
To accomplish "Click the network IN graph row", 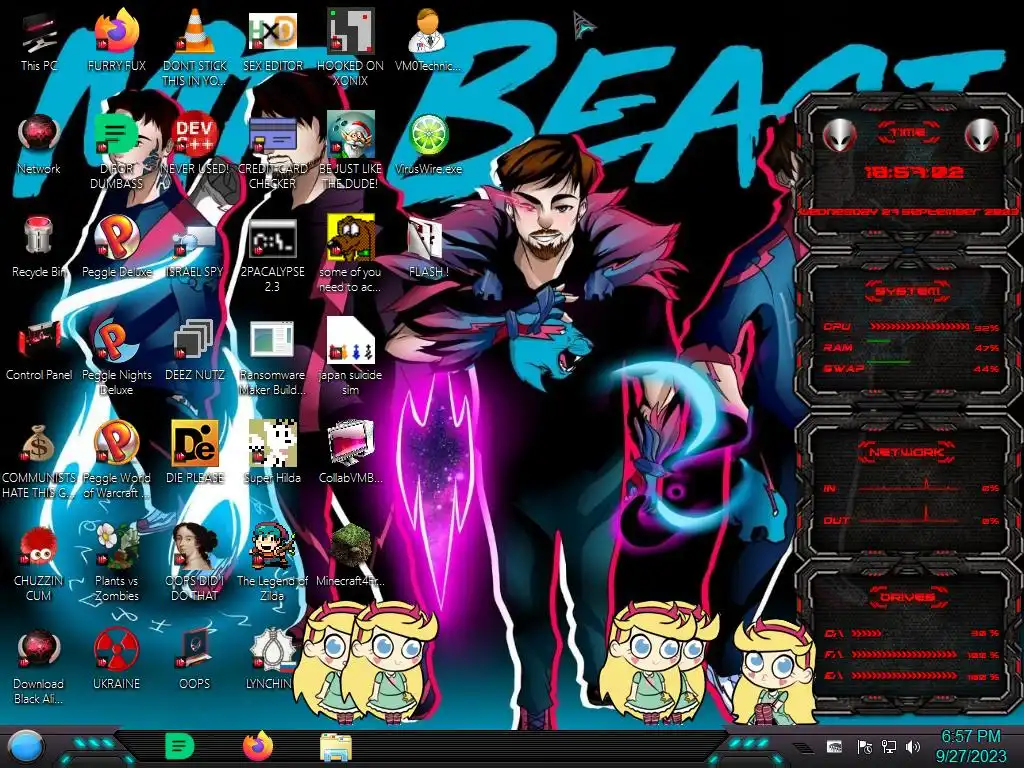I will (x=912, y=487).
